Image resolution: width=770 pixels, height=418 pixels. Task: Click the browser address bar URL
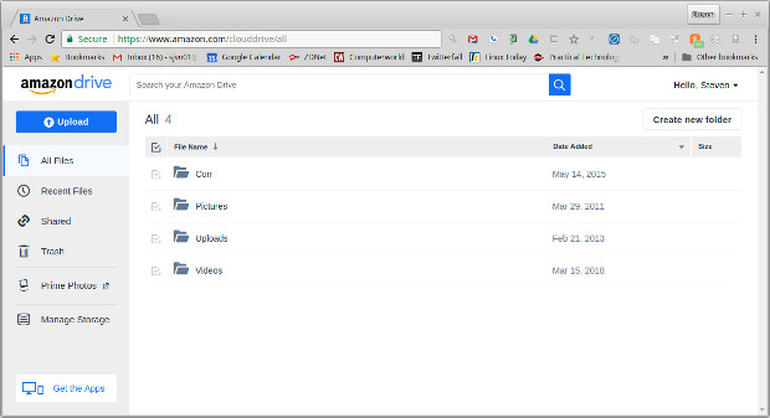pos(202,39)
